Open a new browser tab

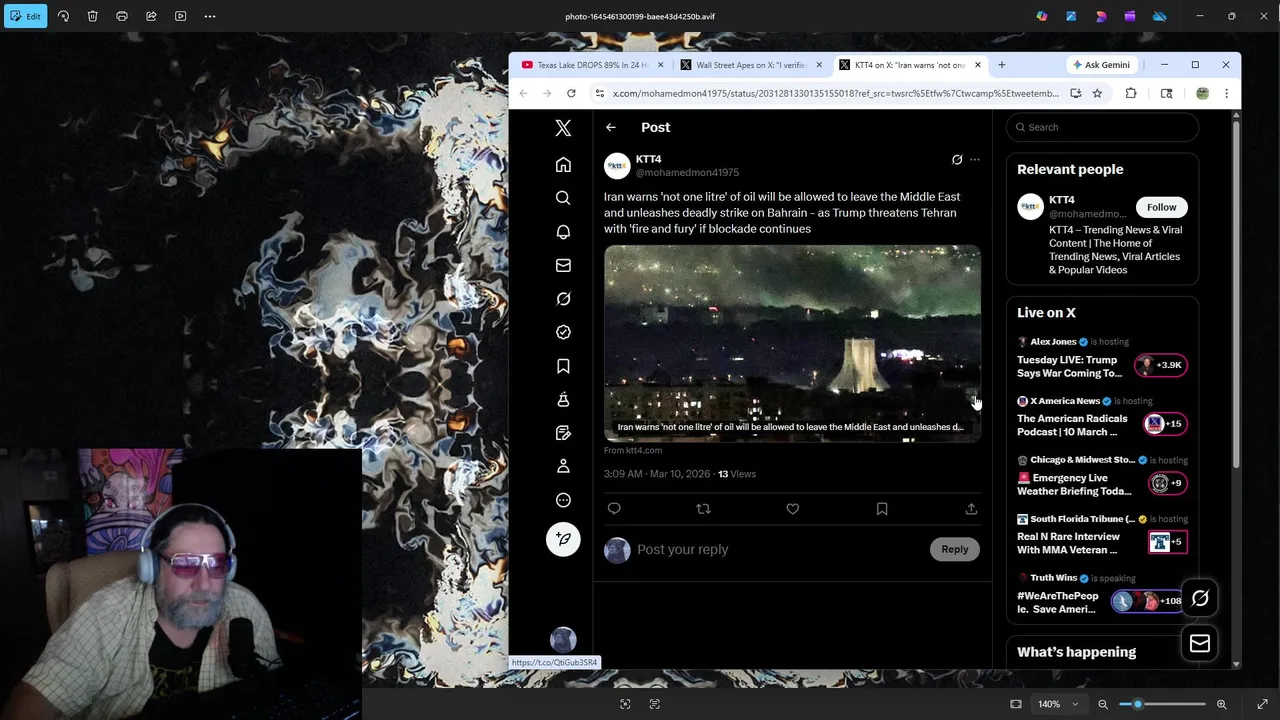click(1001, 65)
